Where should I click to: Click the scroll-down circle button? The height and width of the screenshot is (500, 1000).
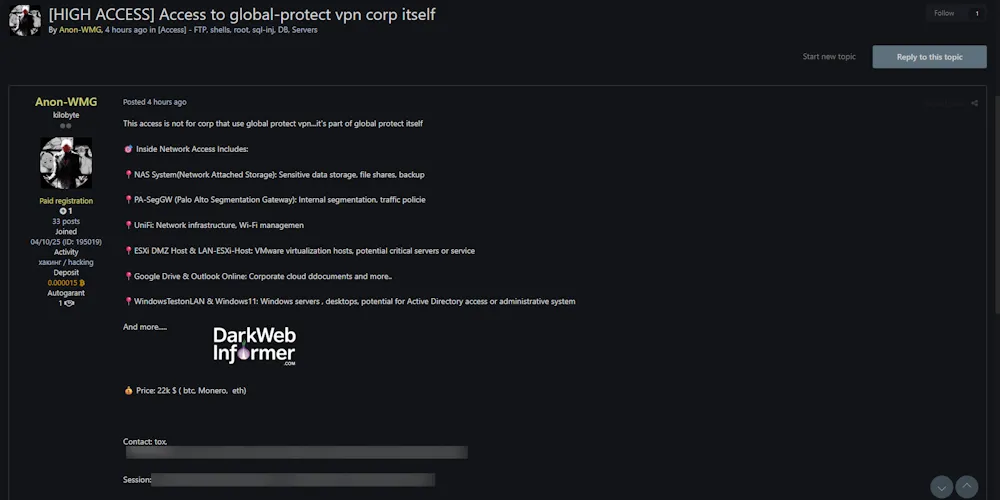click(942, 487)
